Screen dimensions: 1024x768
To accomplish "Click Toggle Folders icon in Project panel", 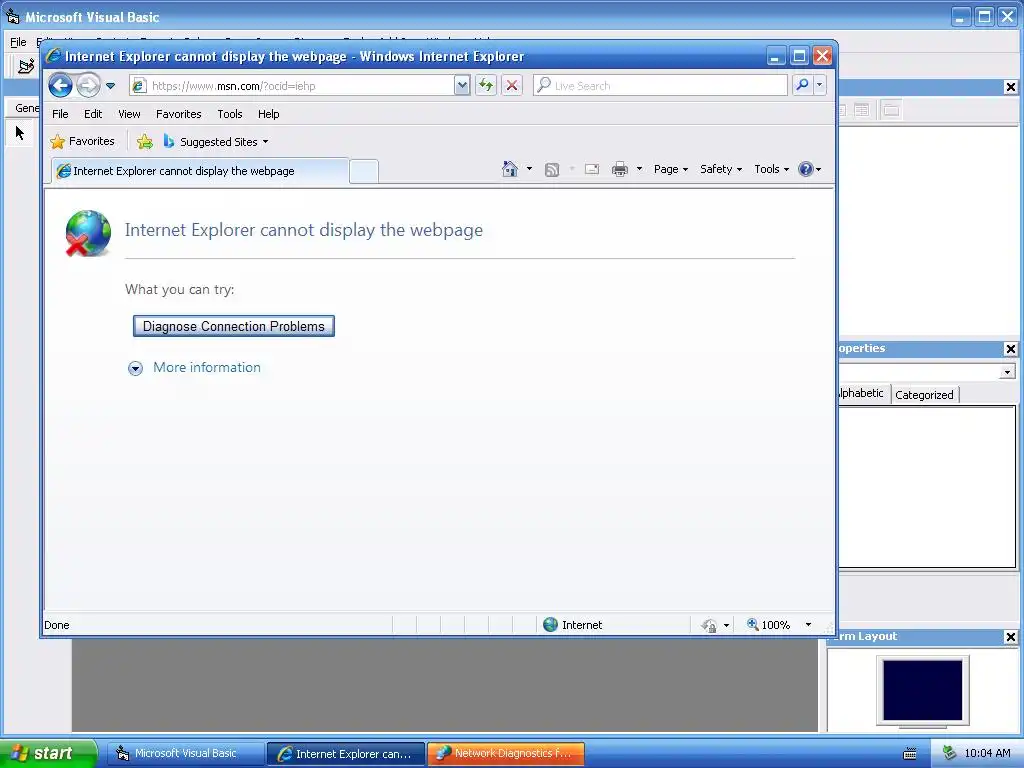I will click(x=891, y=110).
